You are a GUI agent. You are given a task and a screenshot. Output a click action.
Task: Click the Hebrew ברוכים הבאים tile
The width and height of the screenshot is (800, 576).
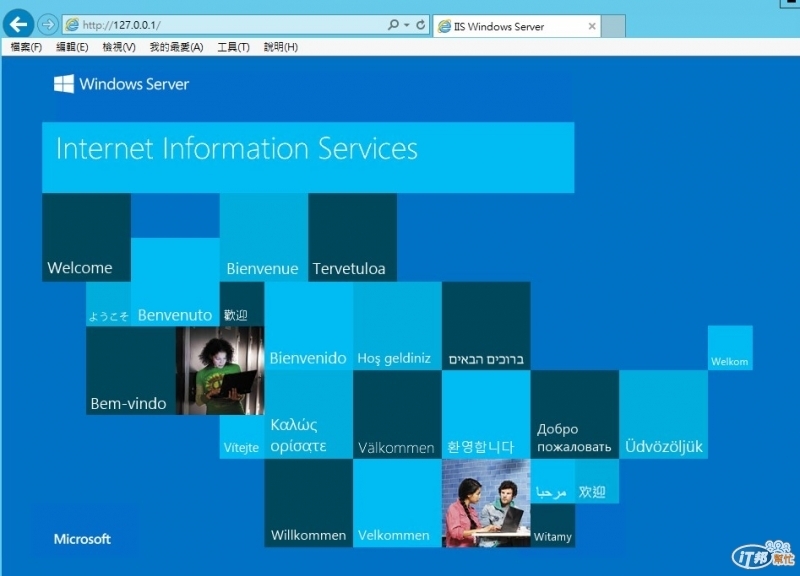coord(486,326)
